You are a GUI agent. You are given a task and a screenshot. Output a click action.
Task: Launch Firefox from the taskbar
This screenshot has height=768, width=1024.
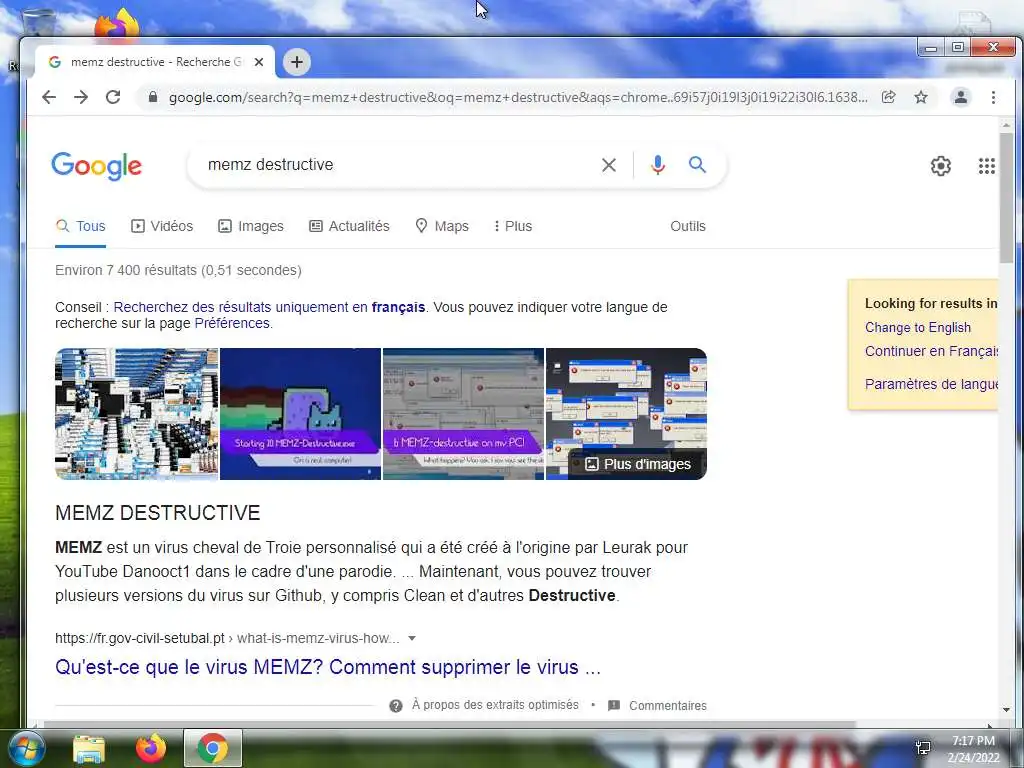point(151,748)
